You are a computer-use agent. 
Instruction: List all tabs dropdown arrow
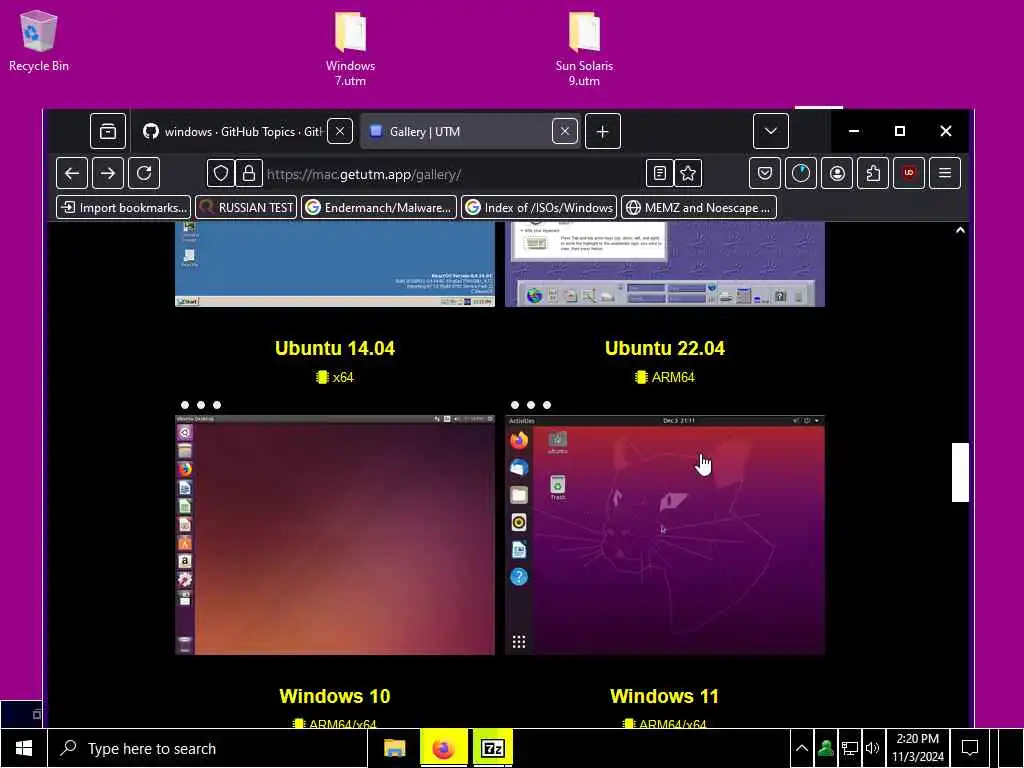click(771, 131)
